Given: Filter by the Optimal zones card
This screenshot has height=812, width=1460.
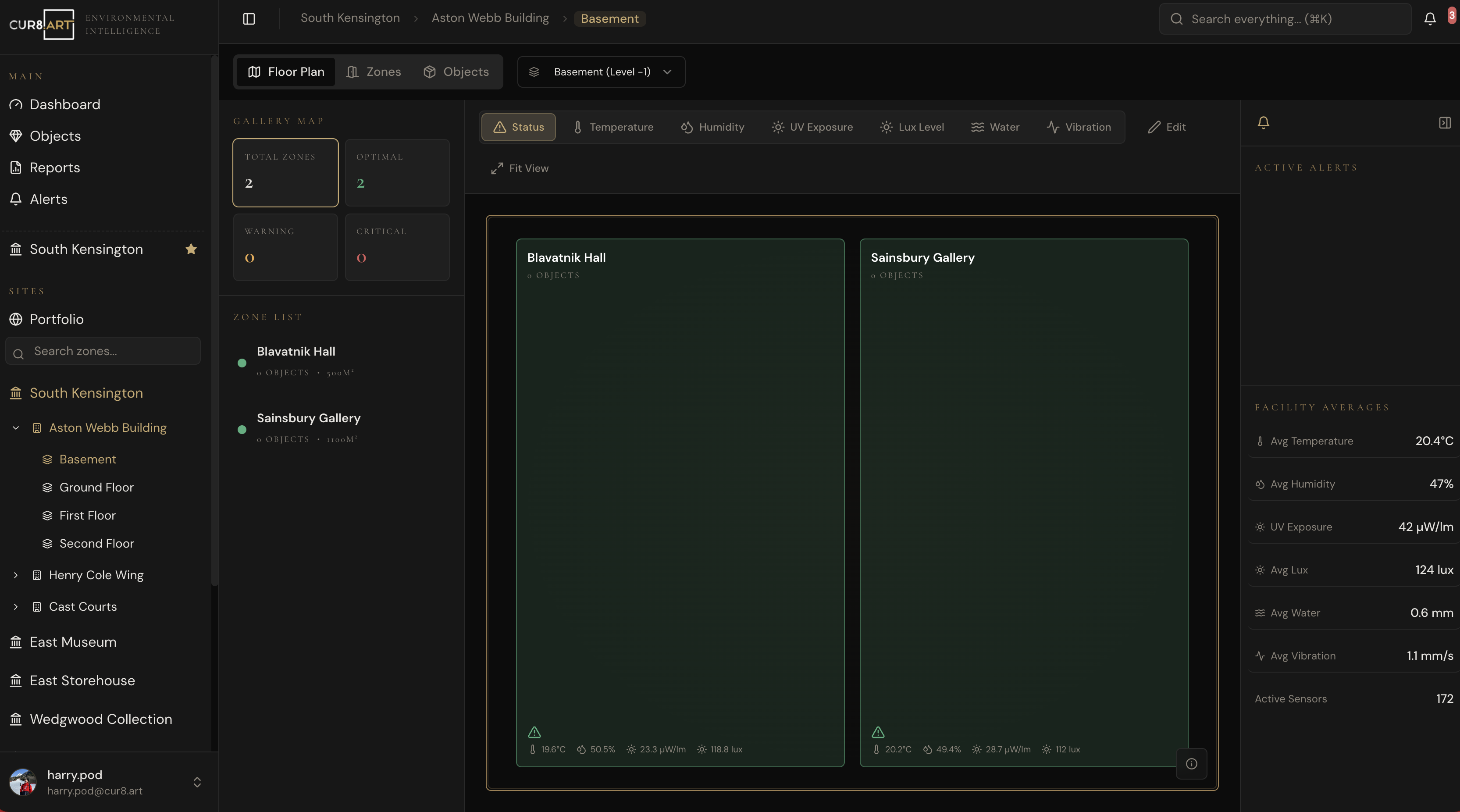Looking at the screenshot, I should point(397,173).
